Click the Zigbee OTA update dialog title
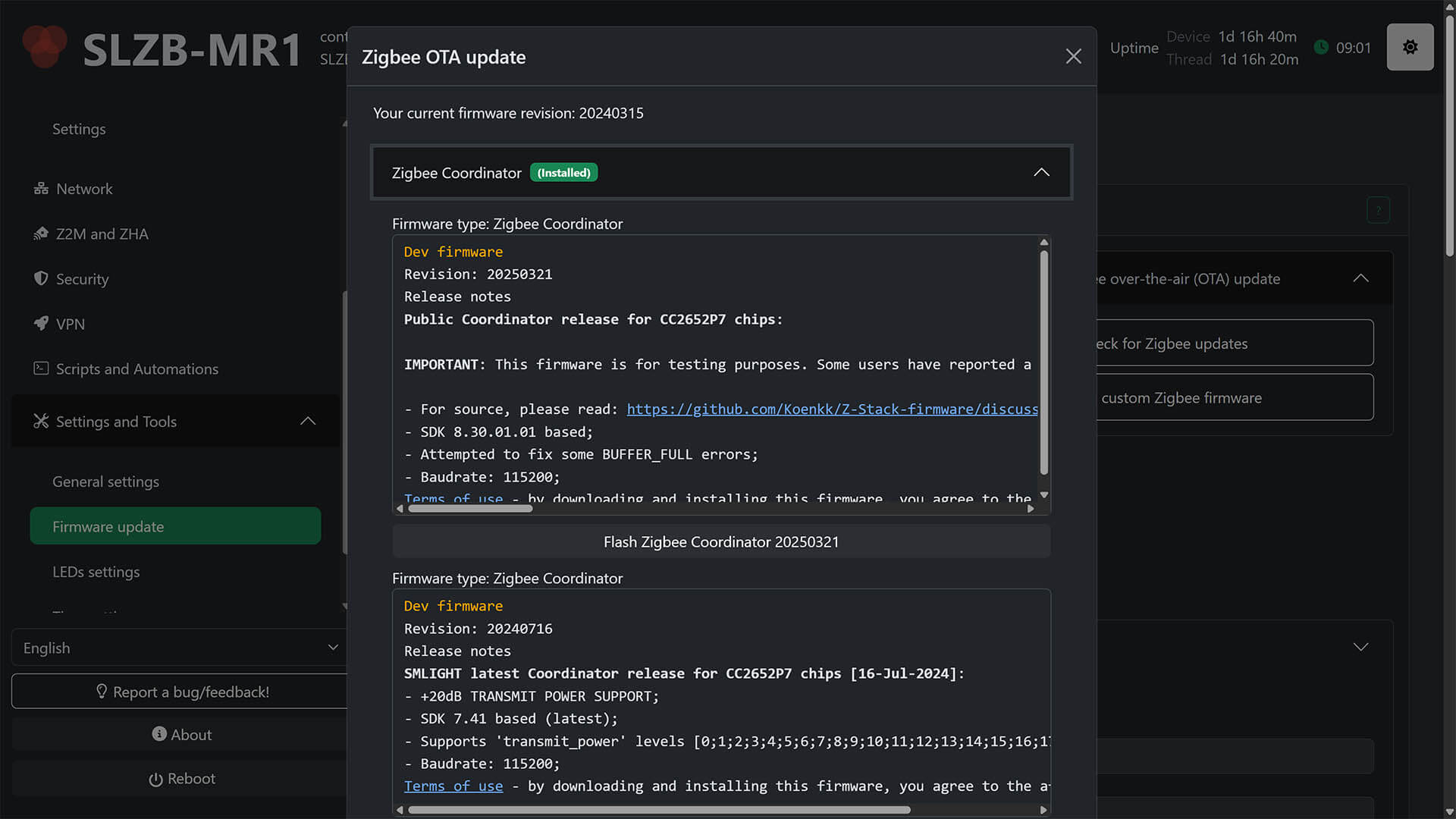 pos(444,57)
